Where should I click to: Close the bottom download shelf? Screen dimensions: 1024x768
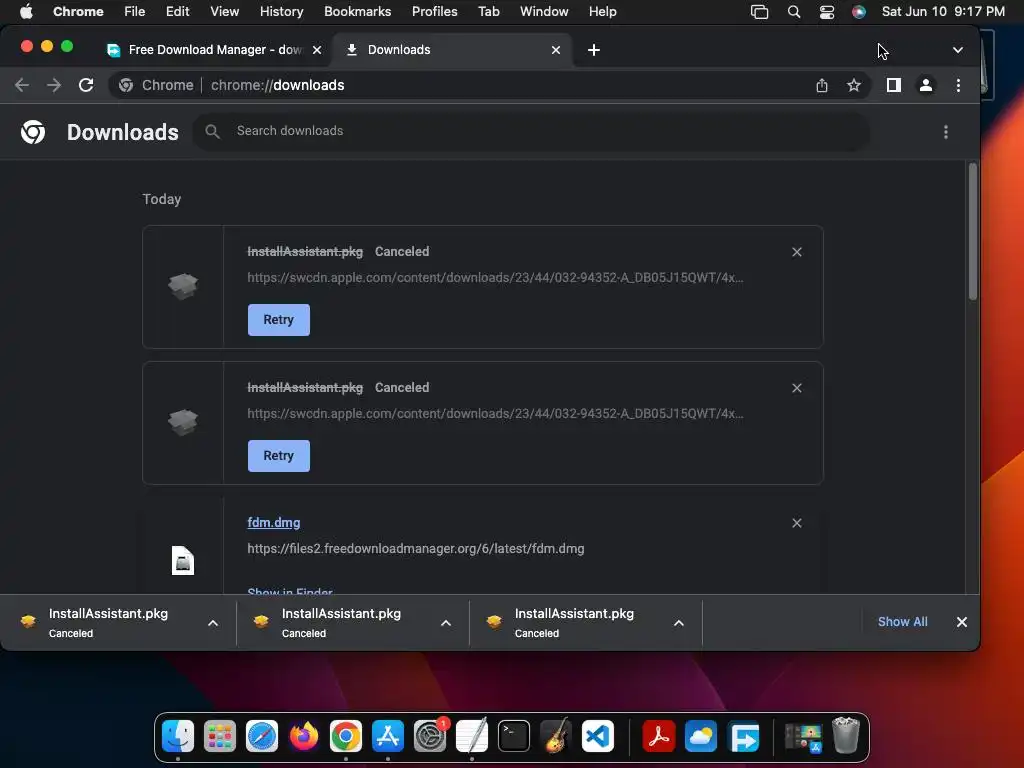962,622
